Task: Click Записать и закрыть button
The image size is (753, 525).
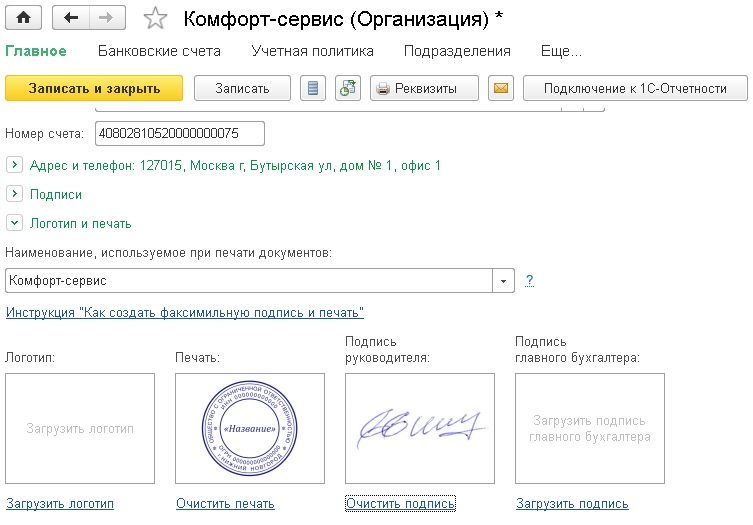Action: click(x=94, y=88)
